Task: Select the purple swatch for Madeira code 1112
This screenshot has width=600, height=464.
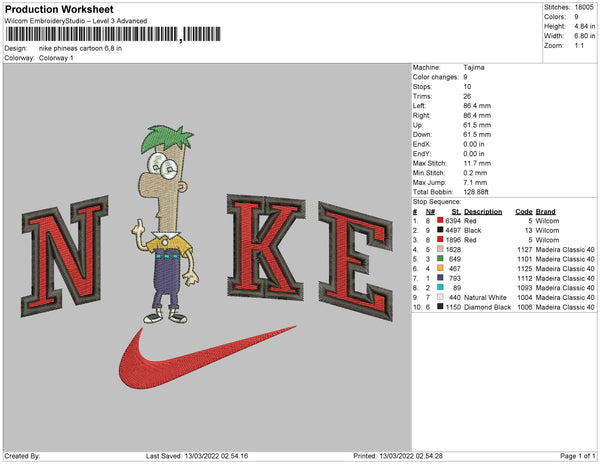Action: coord(440,278)
